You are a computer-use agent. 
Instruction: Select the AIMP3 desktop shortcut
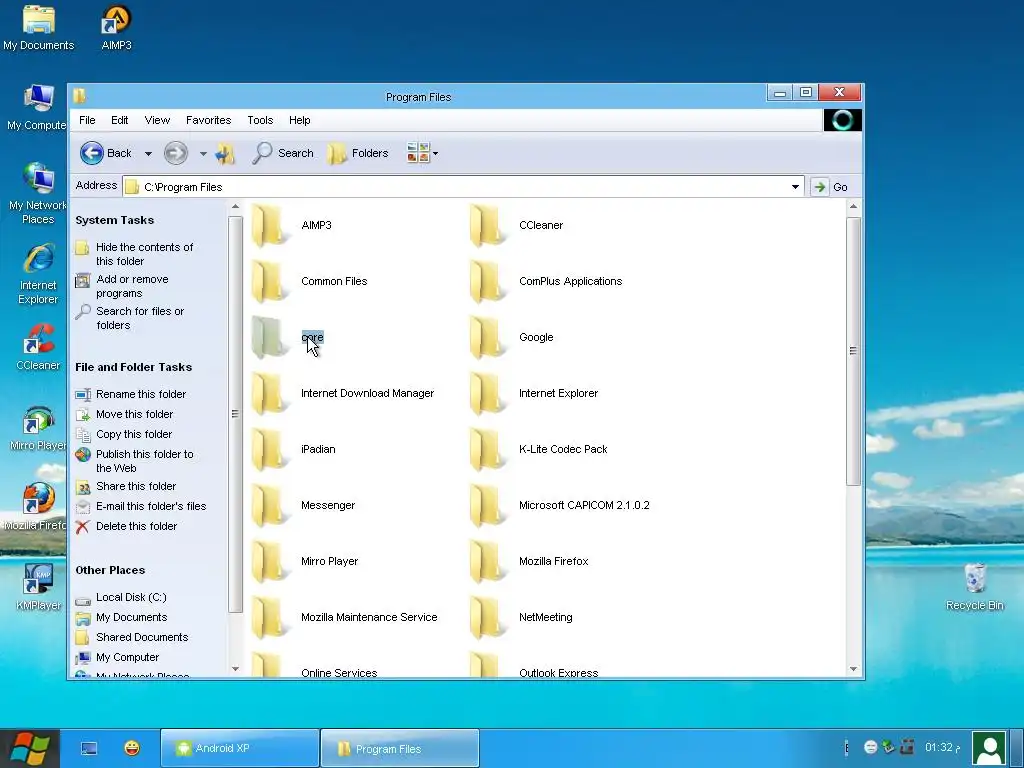tap(116, 28)
